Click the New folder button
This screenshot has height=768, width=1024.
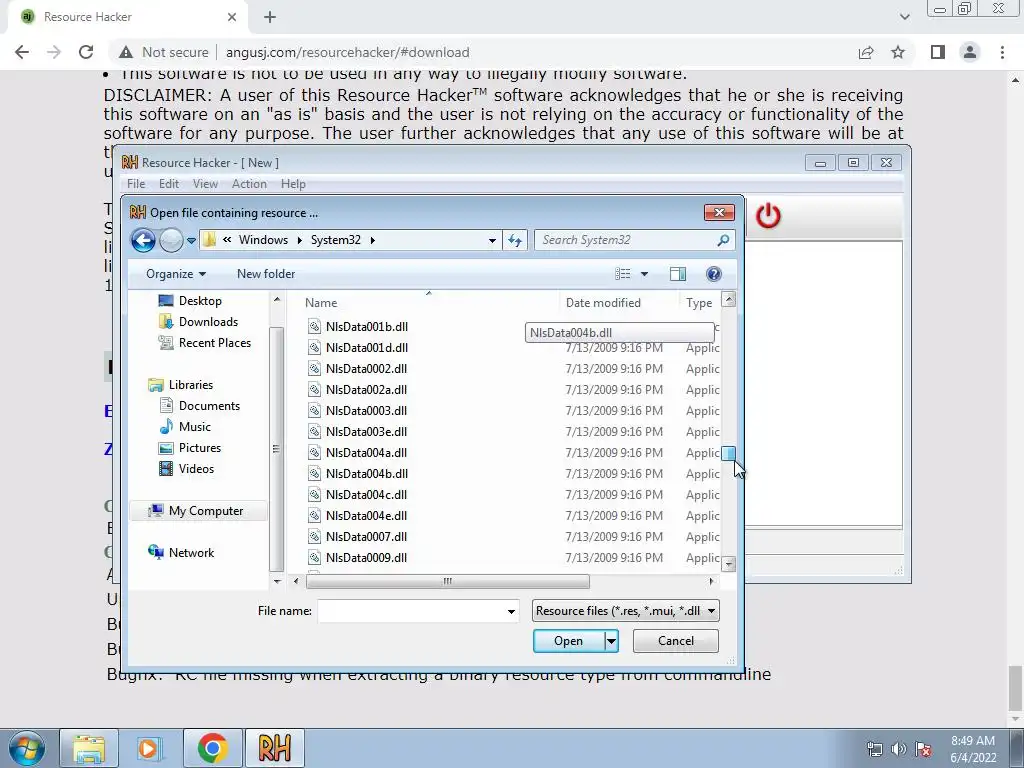click(x=266, y=274)
